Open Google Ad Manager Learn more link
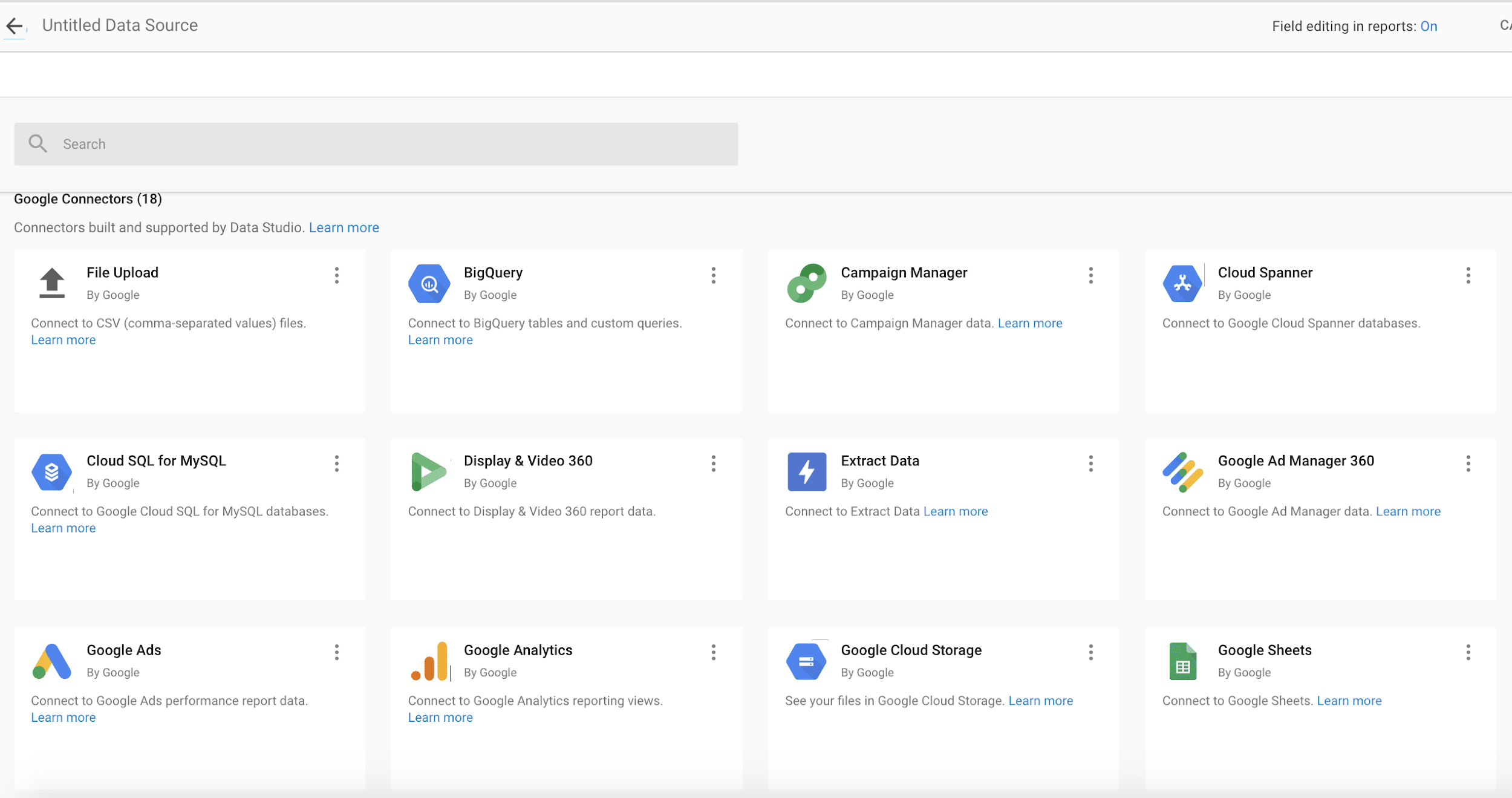 [x=1409, y=511]
